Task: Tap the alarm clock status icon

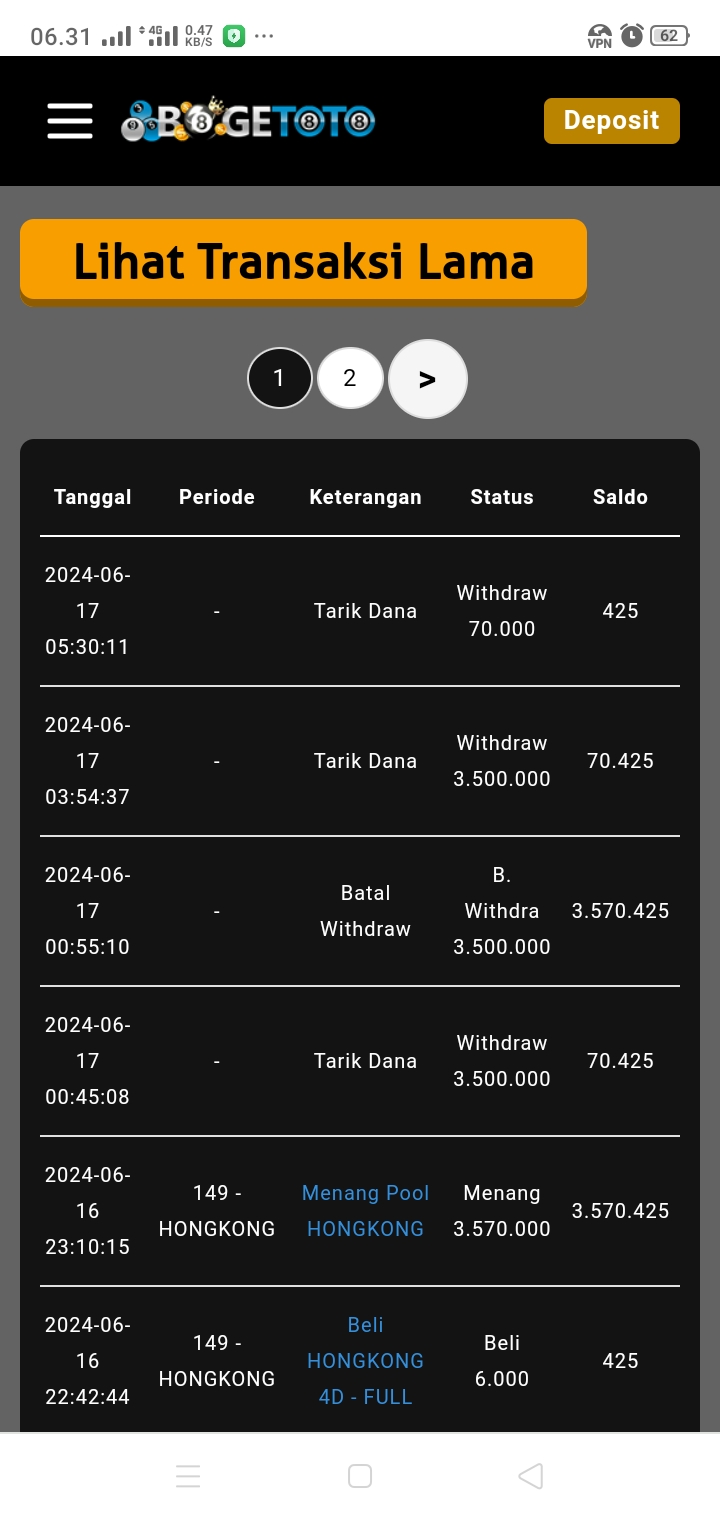Action: click(x=632, y=36)
